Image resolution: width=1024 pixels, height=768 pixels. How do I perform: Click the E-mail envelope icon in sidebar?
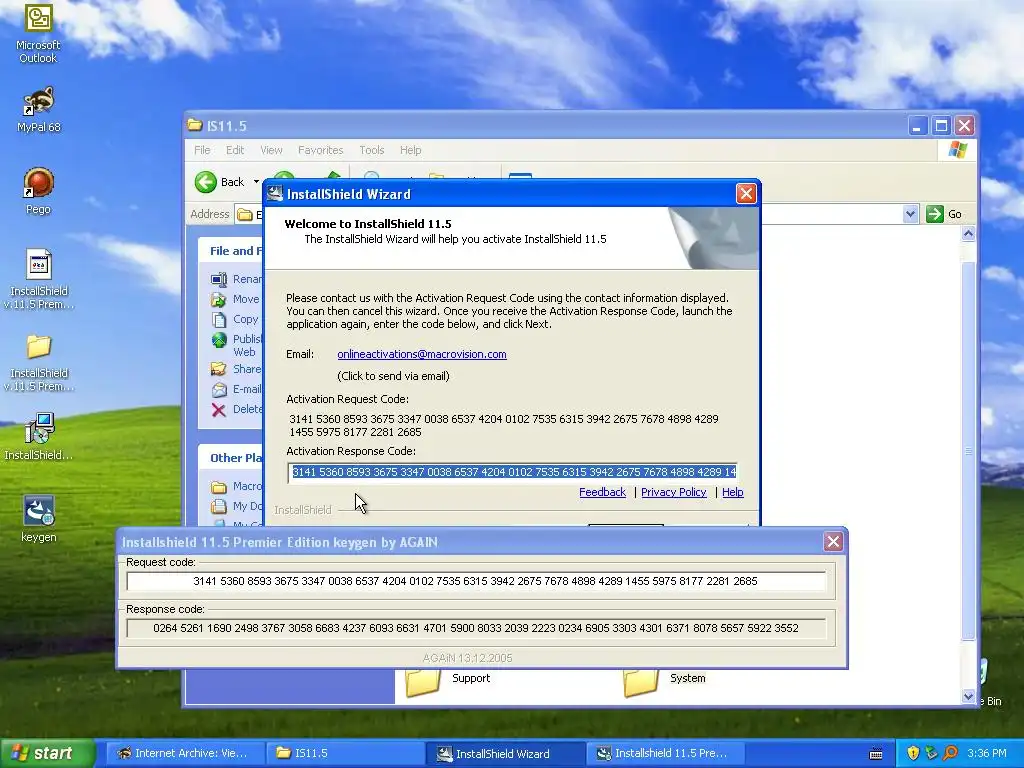[219, 389]
